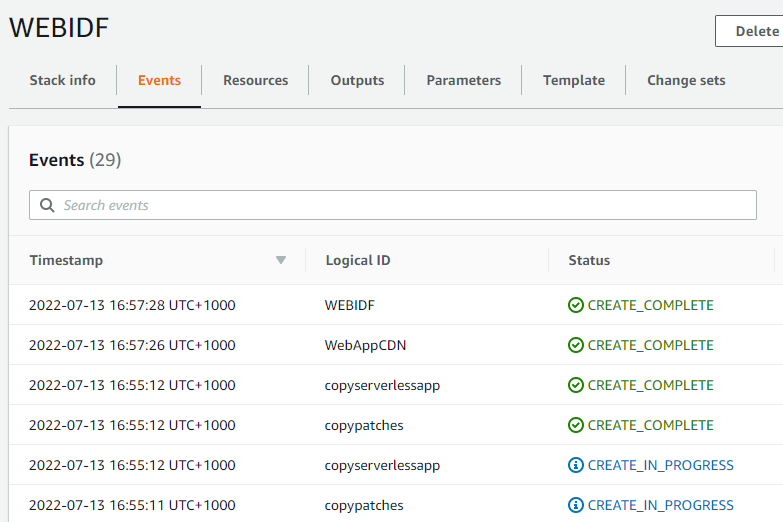Focus the Search events field
This screenshot has width=783, height=522.
point(400,205)
